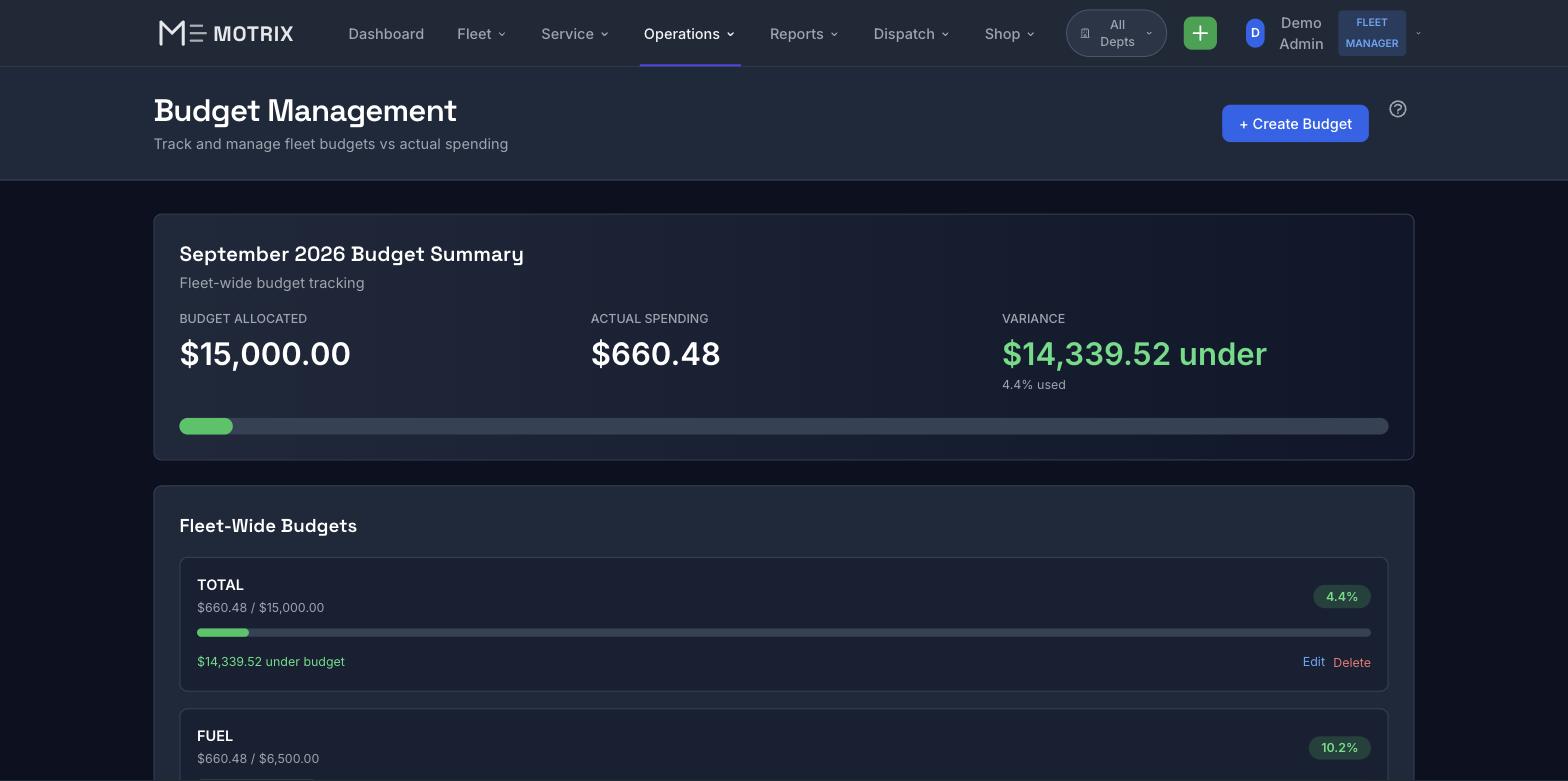Expand the Fleet menu

(481, 33)
